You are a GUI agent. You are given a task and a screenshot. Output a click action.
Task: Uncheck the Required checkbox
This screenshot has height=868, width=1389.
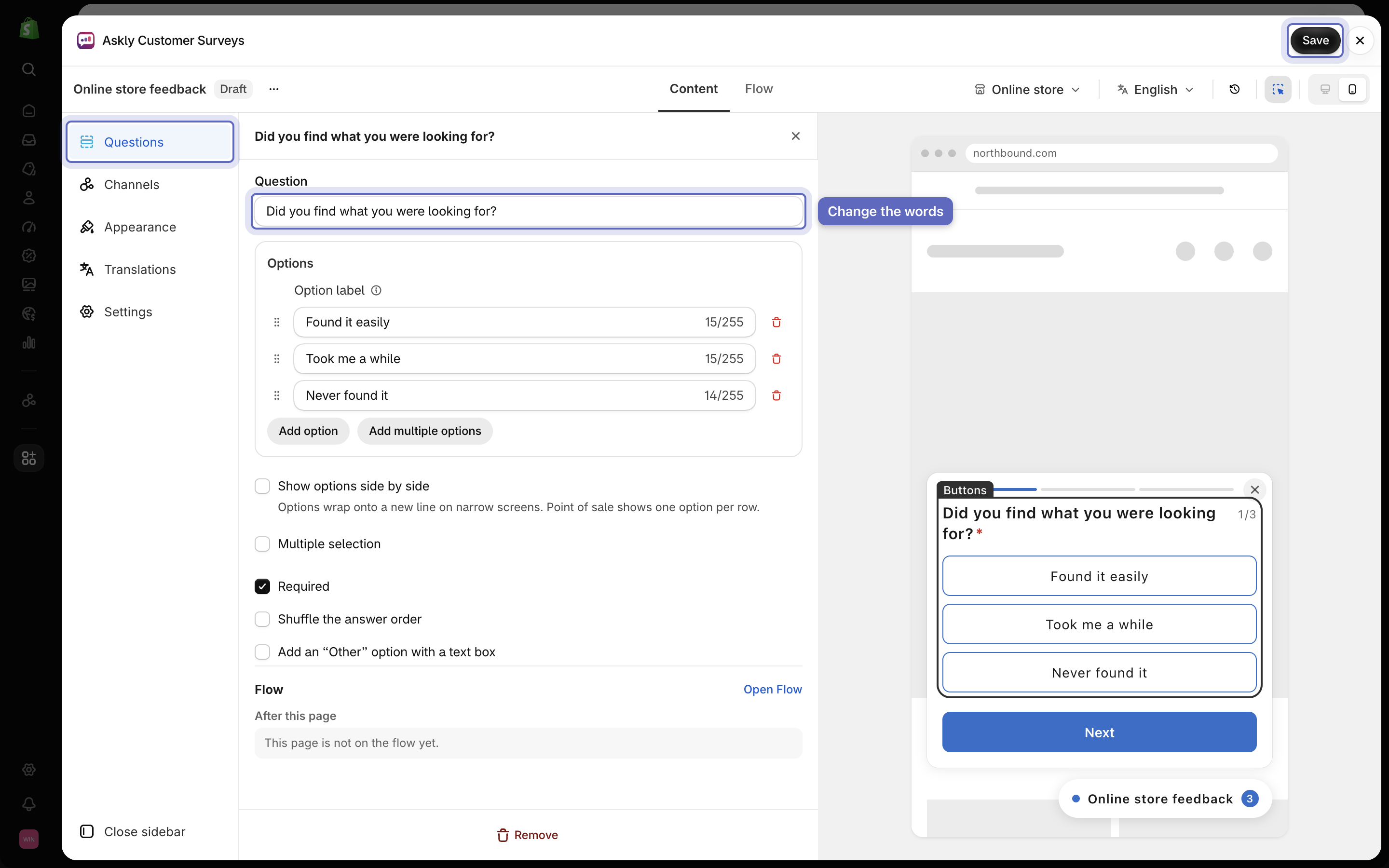coord(262,586)
